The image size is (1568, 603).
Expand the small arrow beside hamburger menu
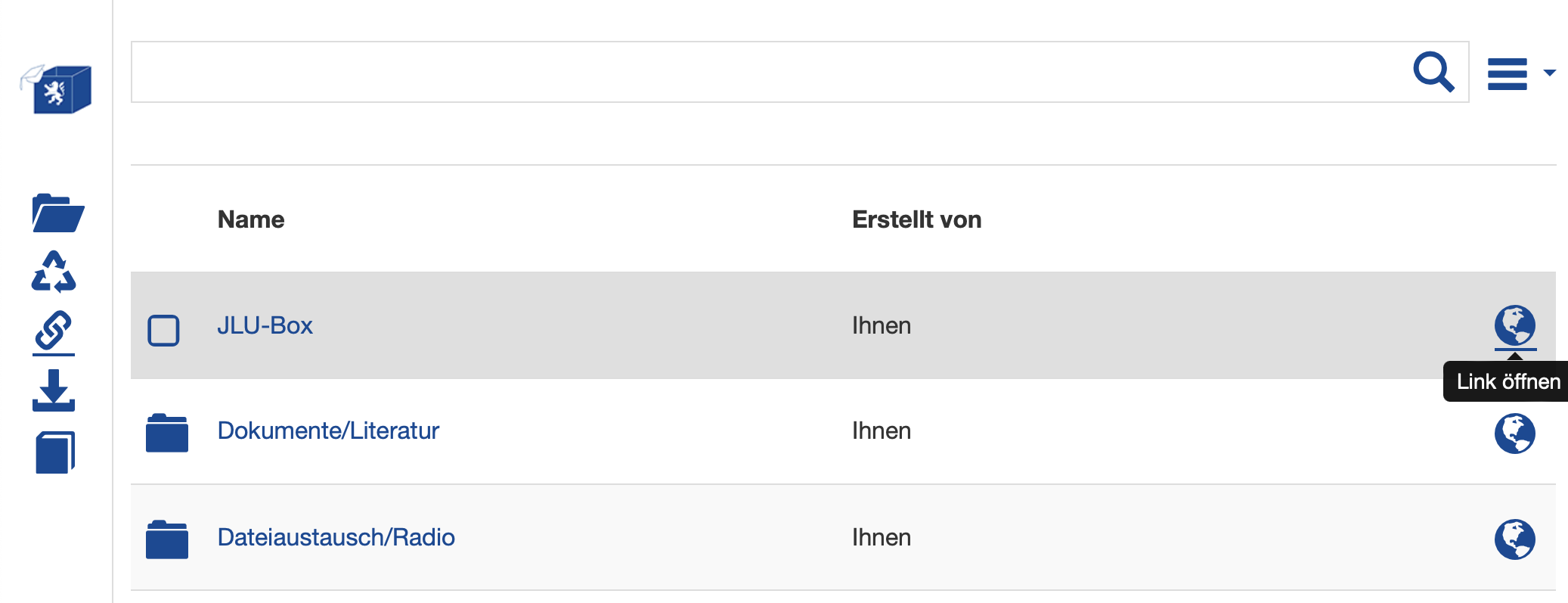1549,73
